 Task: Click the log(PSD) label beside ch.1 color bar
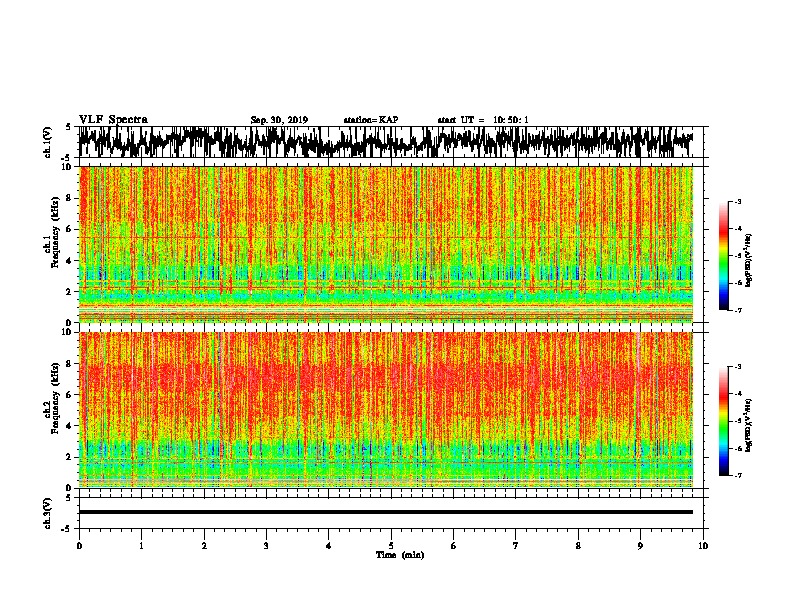(749, 260)
